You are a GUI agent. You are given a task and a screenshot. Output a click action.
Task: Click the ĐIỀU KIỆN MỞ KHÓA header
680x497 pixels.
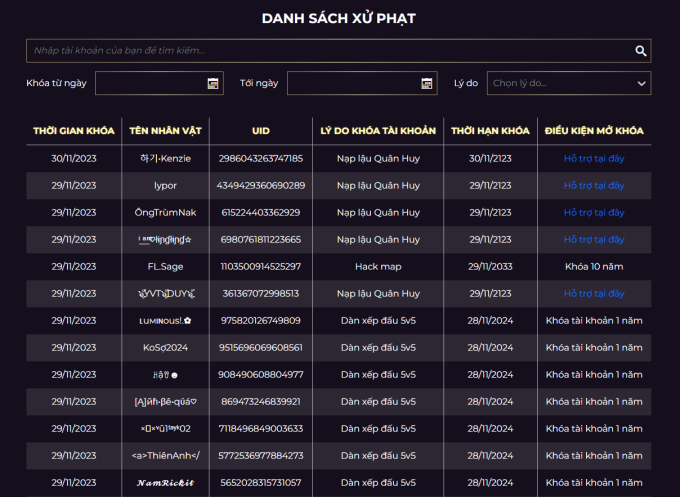click(593, 131)
